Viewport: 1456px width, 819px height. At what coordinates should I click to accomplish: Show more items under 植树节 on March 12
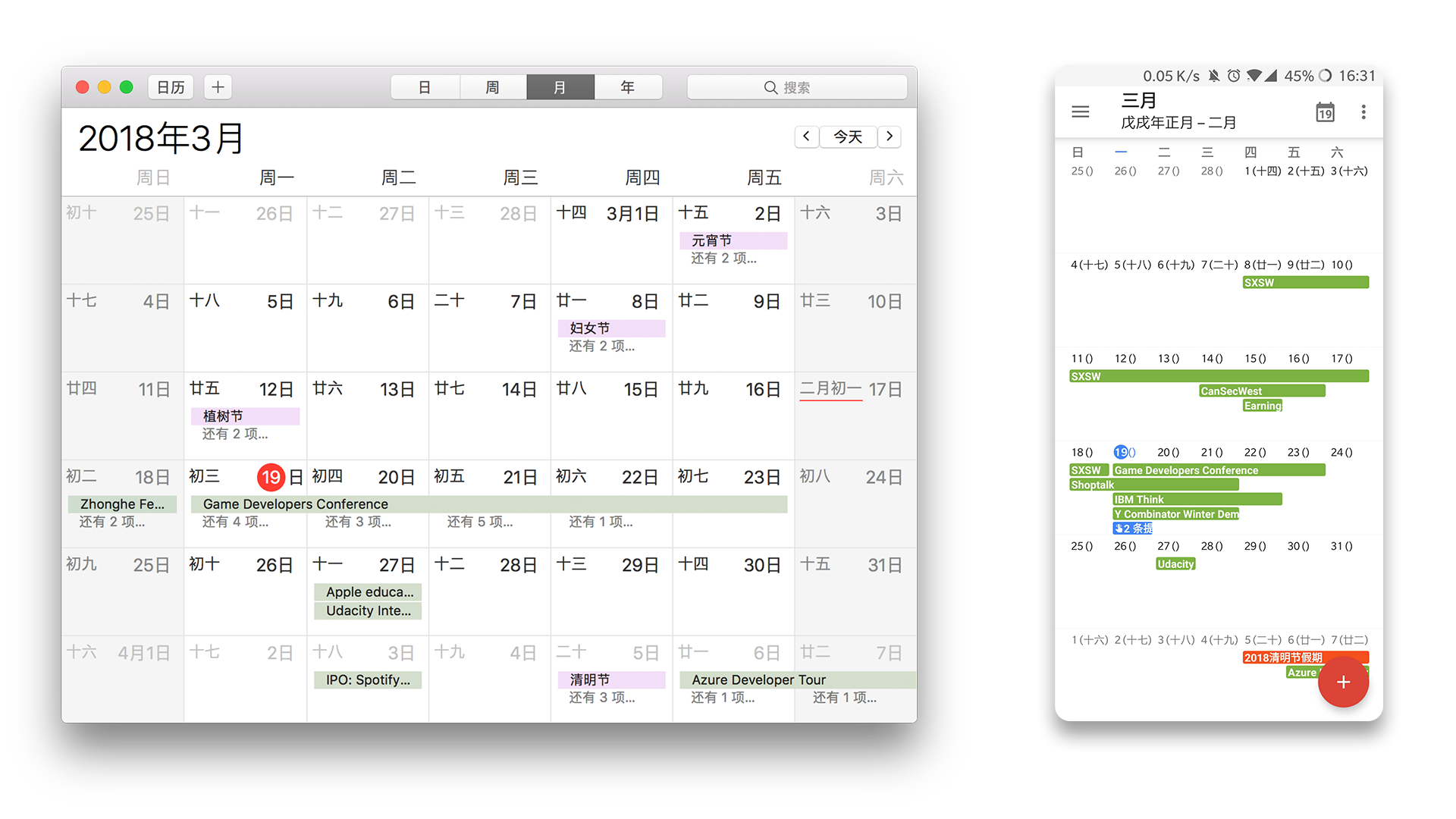click(235, 435)
